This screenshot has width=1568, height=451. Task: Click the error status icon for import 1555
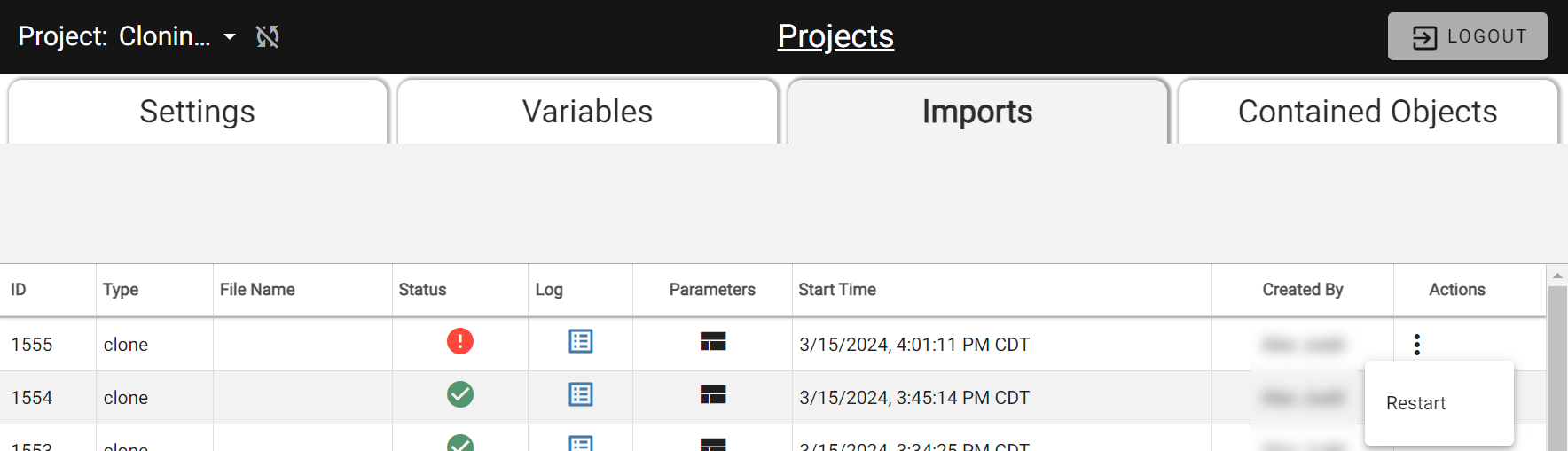tap(460, 341)
